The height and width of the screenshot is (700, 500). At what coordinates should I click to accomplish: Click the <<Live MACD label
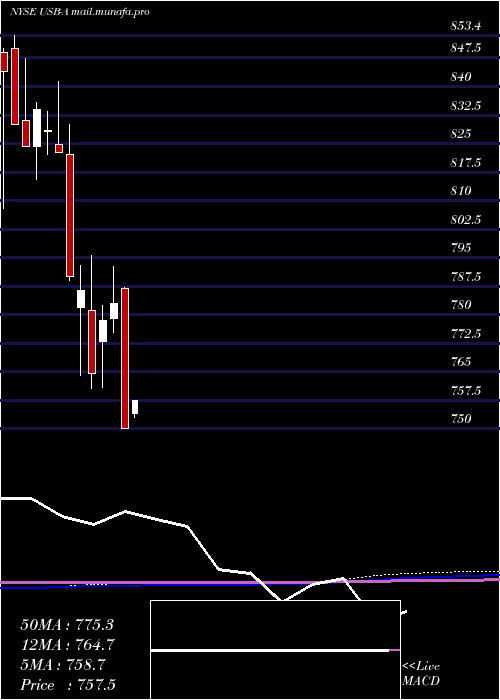click(x=421, y=674)
